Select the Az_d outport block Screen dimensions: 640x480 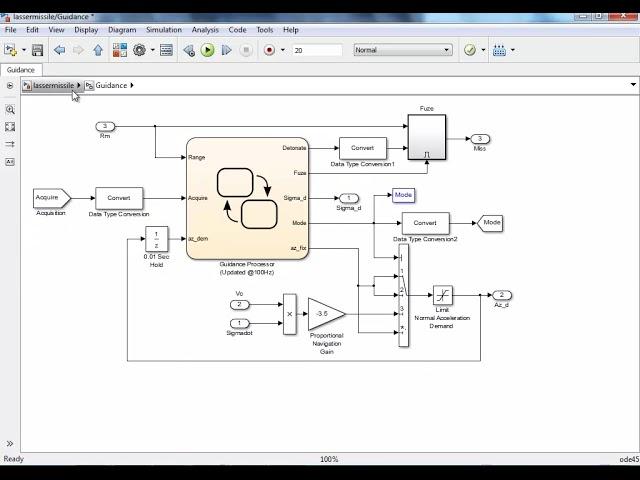click(x=502, y=295)
